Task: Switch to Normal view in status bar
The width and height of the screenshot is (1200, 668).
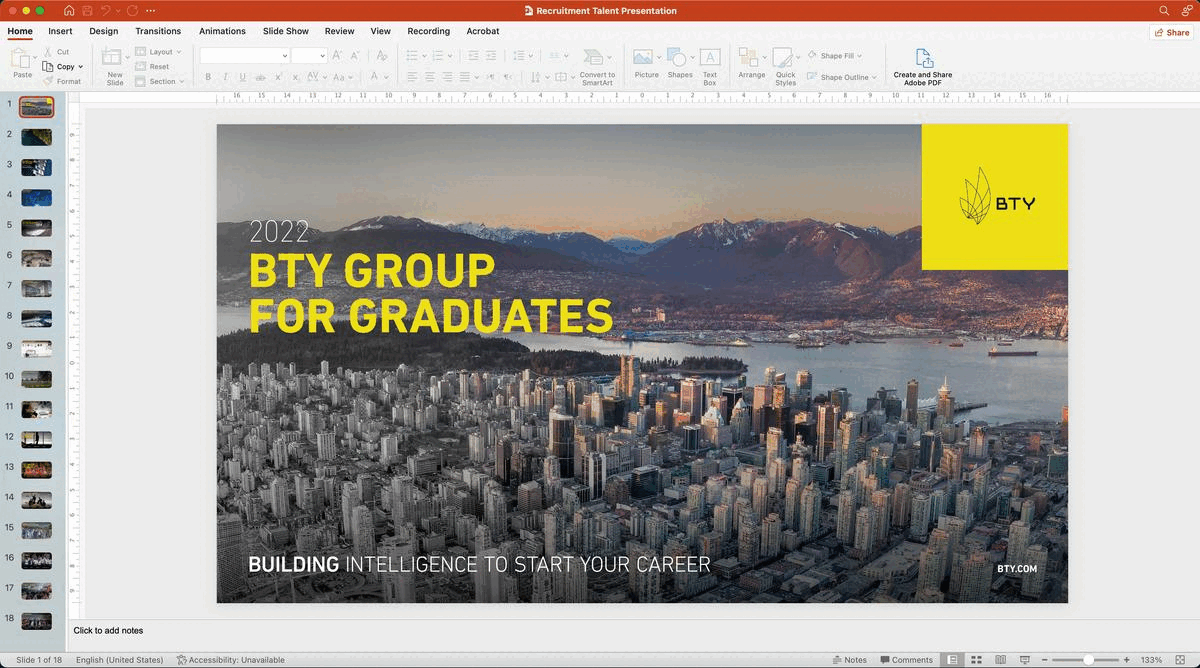Action: tap(953, 660)
